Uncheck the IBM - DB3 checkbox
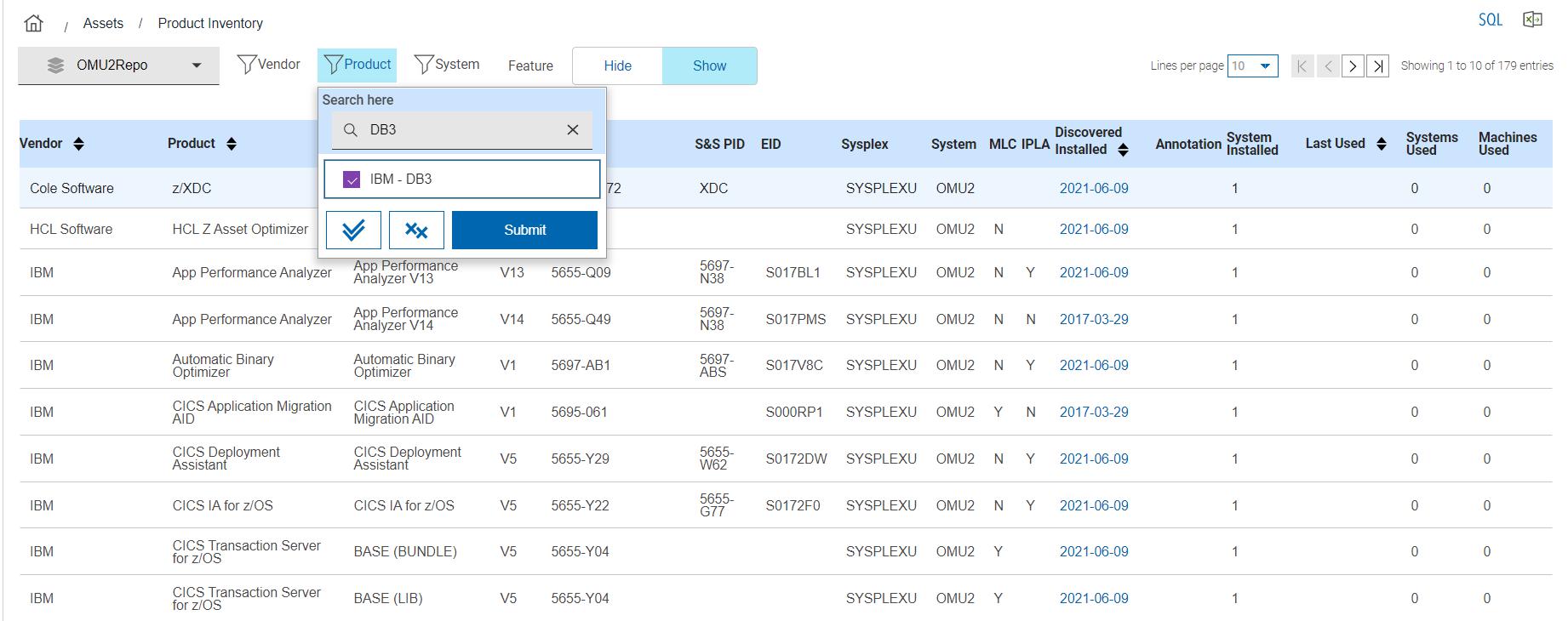The height and width of the screenshot is (621, 1568). click(x=352, y=179)
